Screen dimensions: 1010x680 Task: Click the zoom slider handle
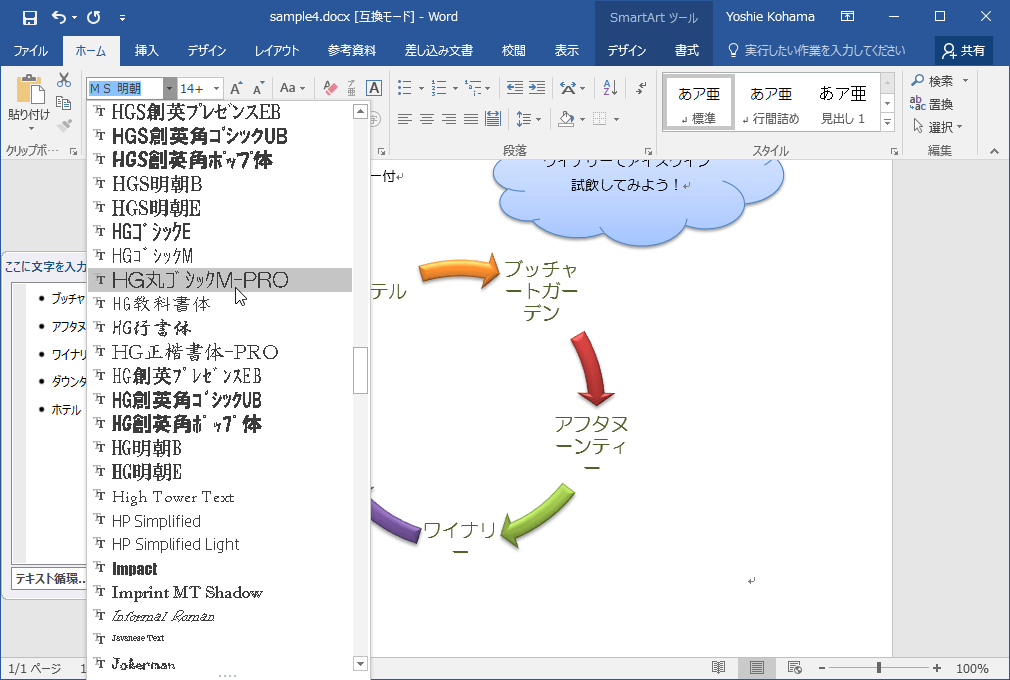click(x=879, y=668)
